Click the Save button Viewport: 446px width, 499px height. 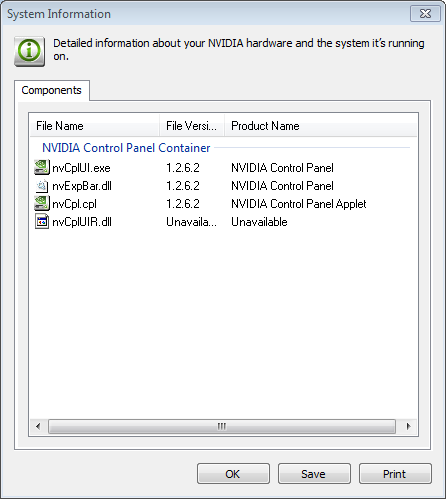(x=314, y=474)
